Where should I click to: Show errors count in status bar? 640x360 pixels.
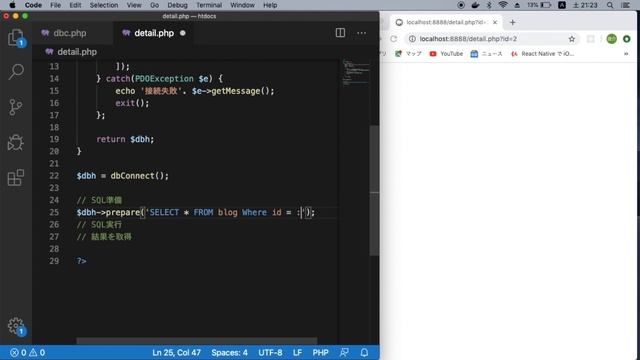[18, 353]
